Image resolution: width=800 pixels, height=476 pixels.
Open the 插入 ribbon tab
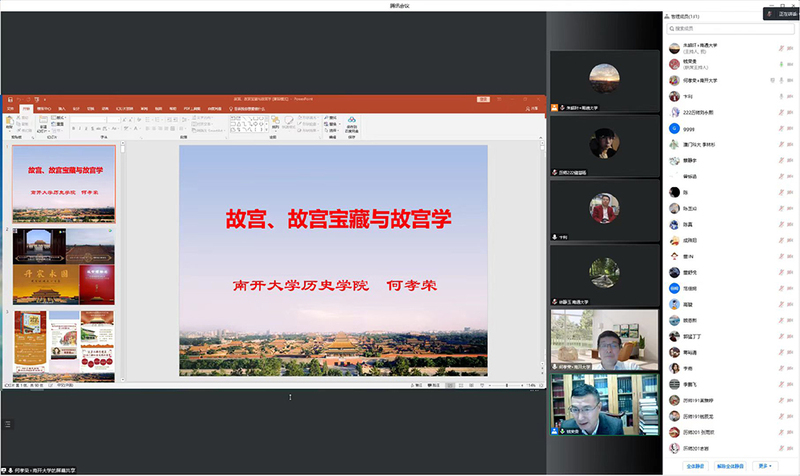point(62,108)
